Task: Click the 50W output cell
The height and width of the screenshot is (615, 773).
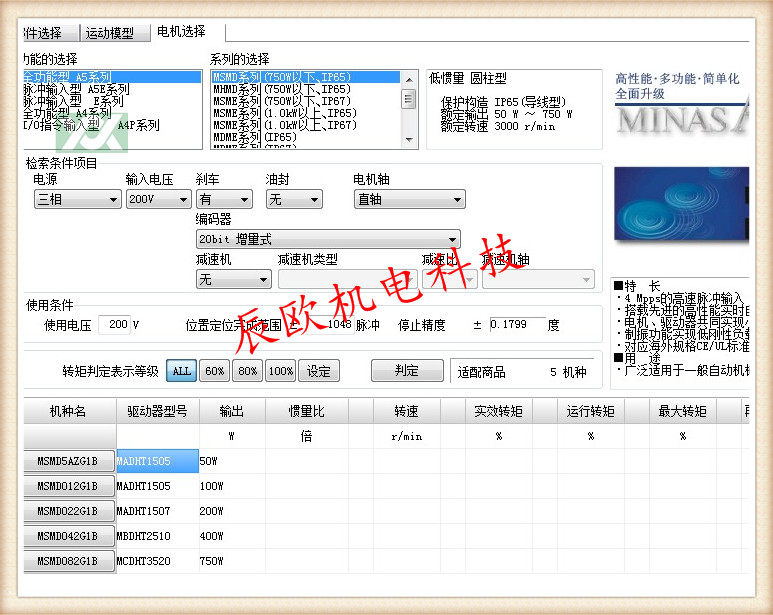Action: (232, 461)
